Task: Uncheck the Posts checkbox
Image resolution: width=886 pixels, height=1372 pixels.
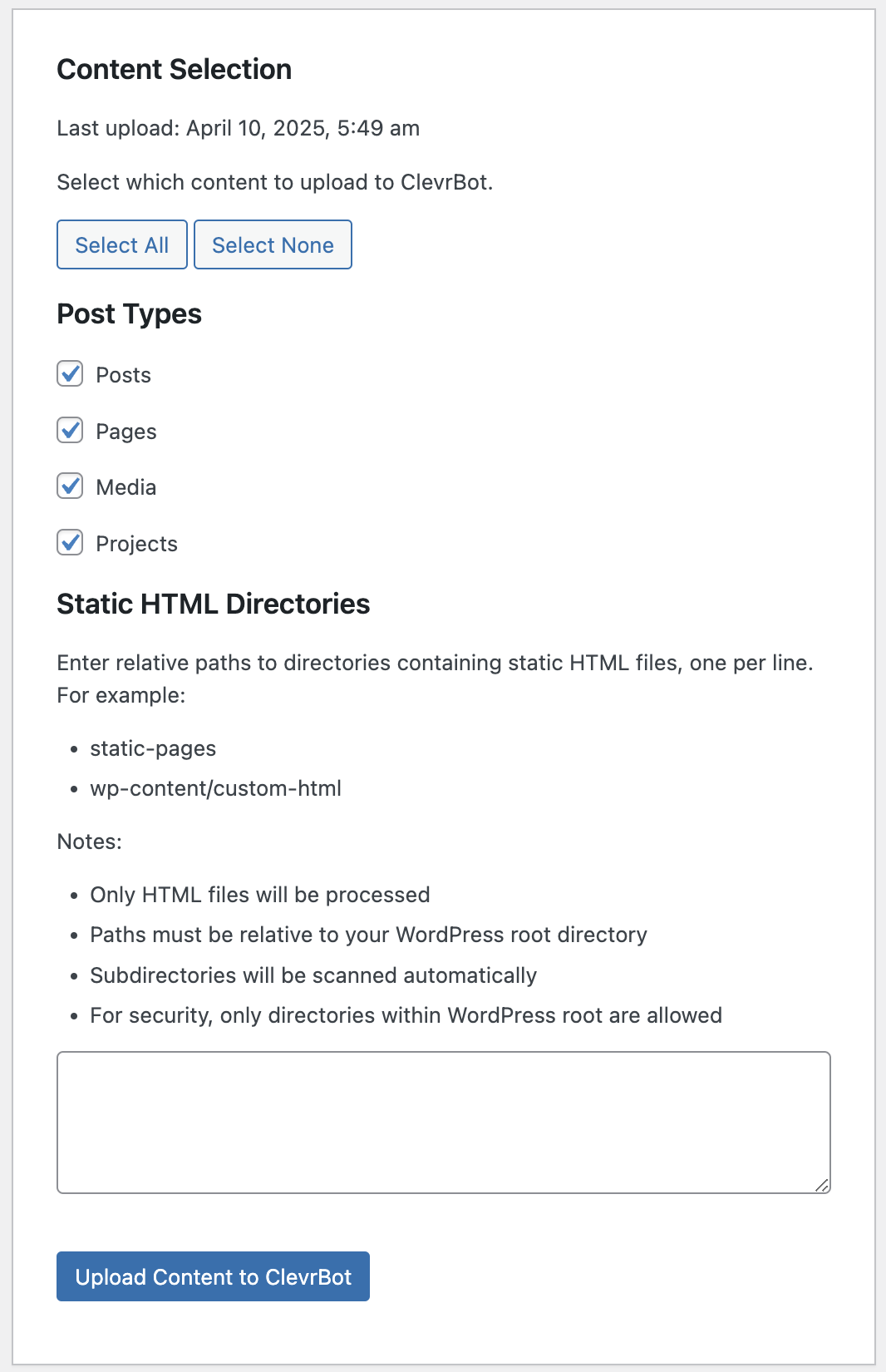Action: pos(70,374)
